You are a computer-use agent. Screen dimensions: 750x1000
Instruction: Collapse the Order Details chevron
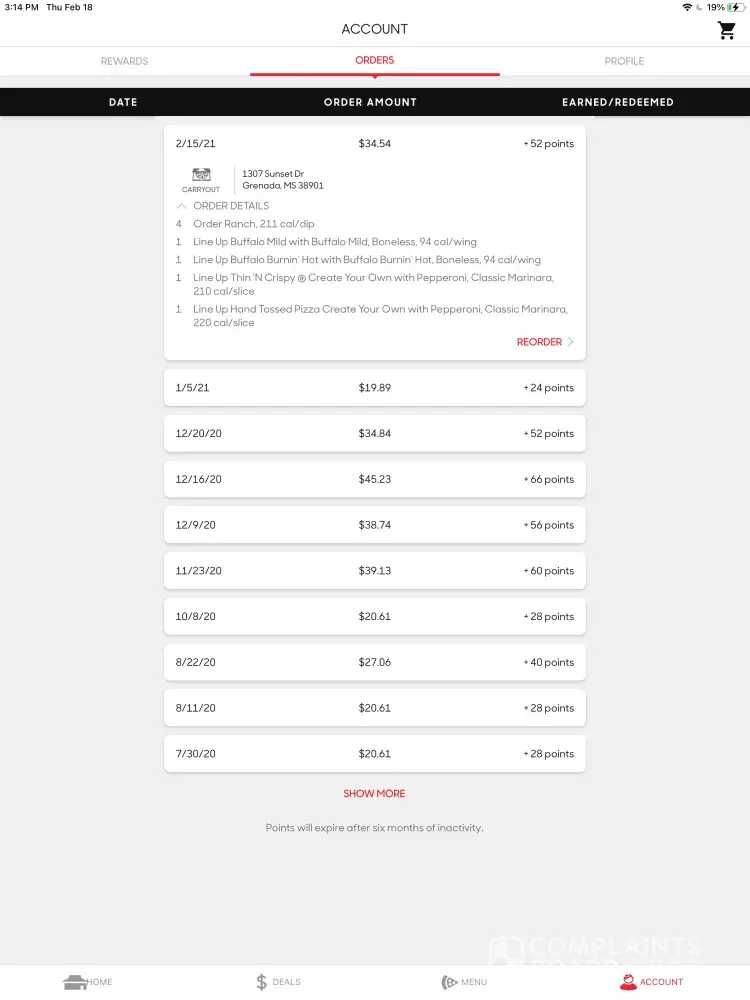(182, 206)
